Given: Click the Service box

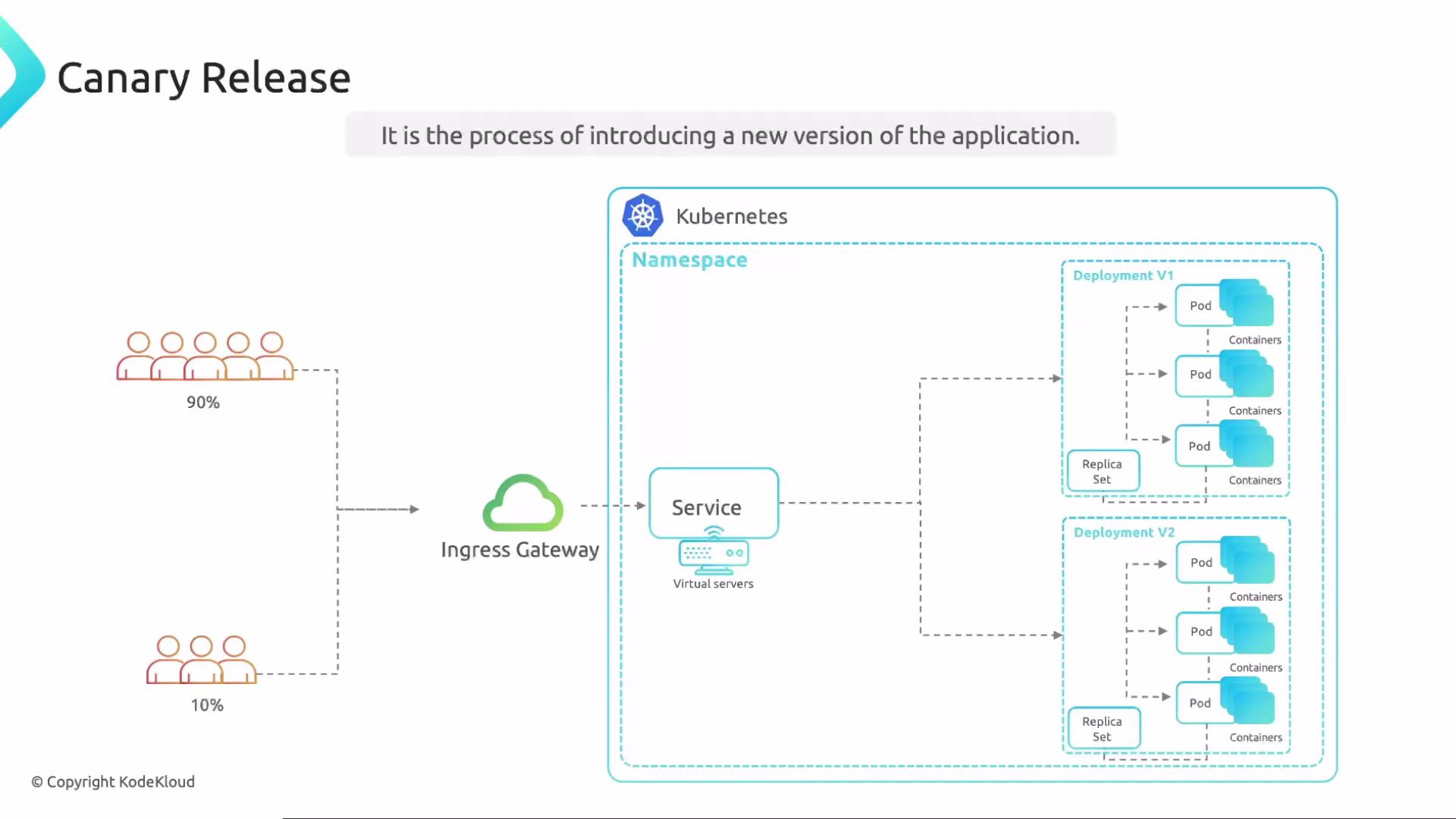Looking at the screenshot, I should click(x=714, y=504).
